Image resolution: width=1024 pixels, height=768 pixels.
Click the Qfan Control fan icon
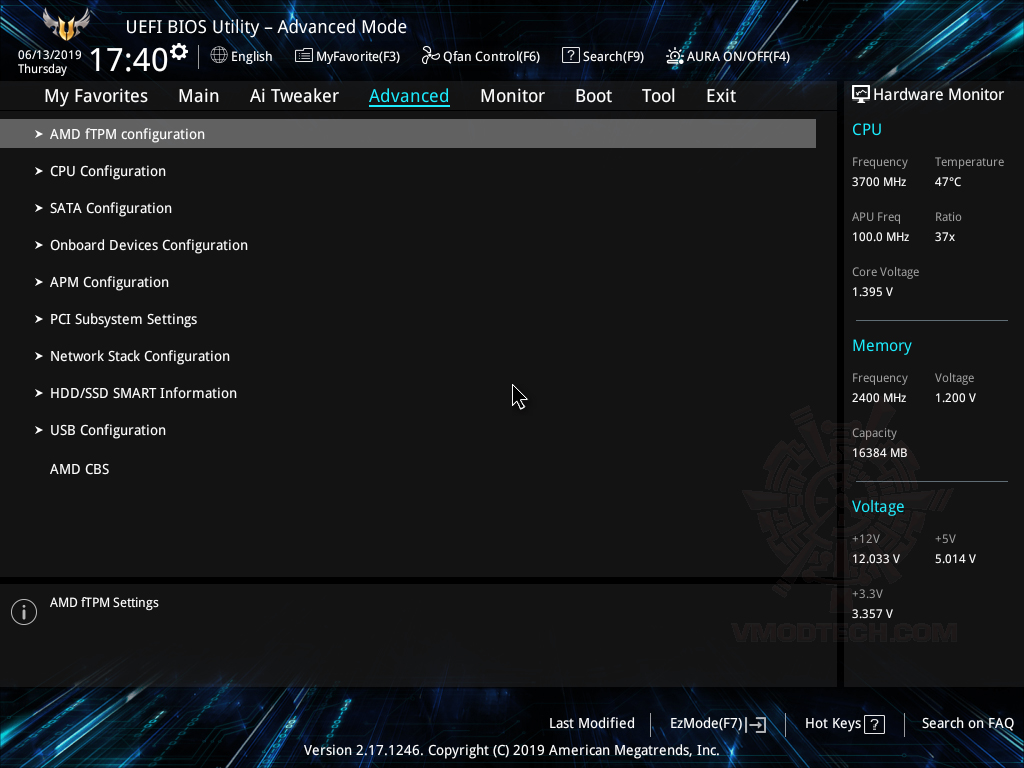pyautogui.click(x=430, y=56)
